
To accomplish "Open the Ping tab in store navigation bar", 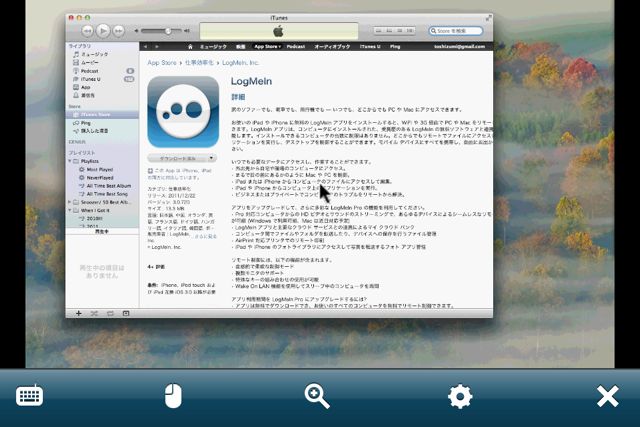I will (x=395, y=47).
